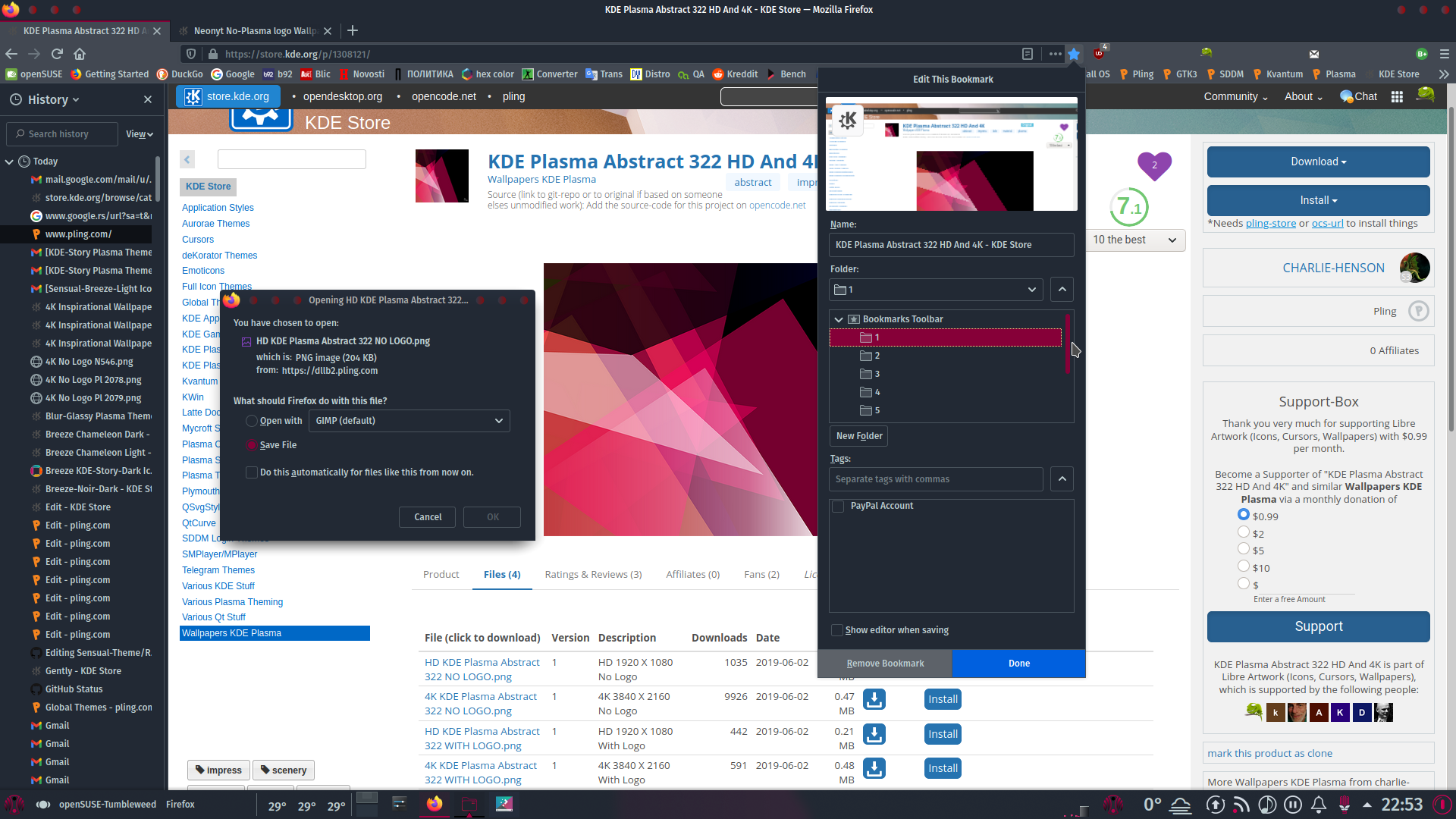Click Search history field

[62, 134]
